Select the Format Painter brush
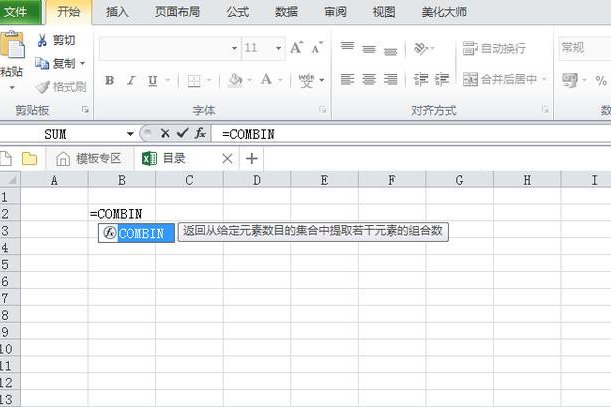The height and width of the screenshot is (407, 611). coord(60,87)
